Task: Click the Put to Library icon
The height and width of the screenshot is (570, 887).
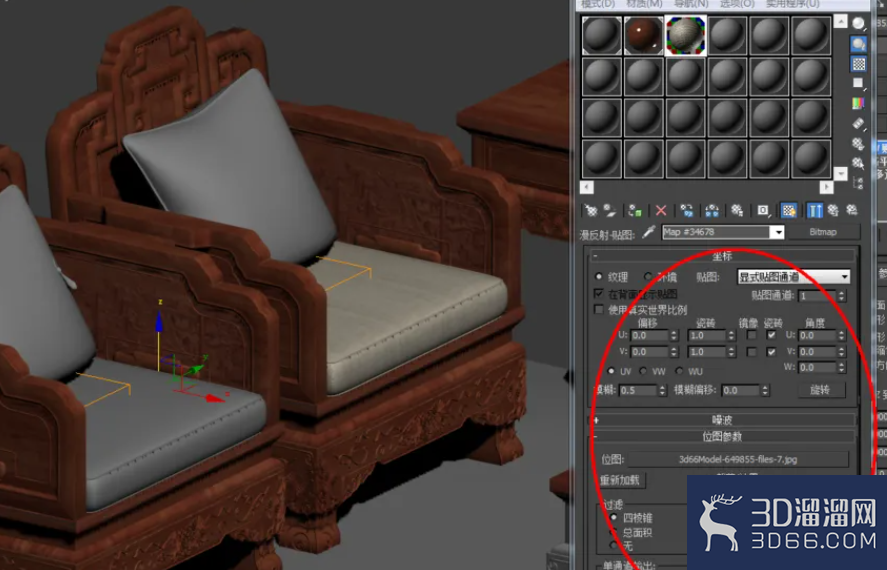Action: click(x=737, y=211)
